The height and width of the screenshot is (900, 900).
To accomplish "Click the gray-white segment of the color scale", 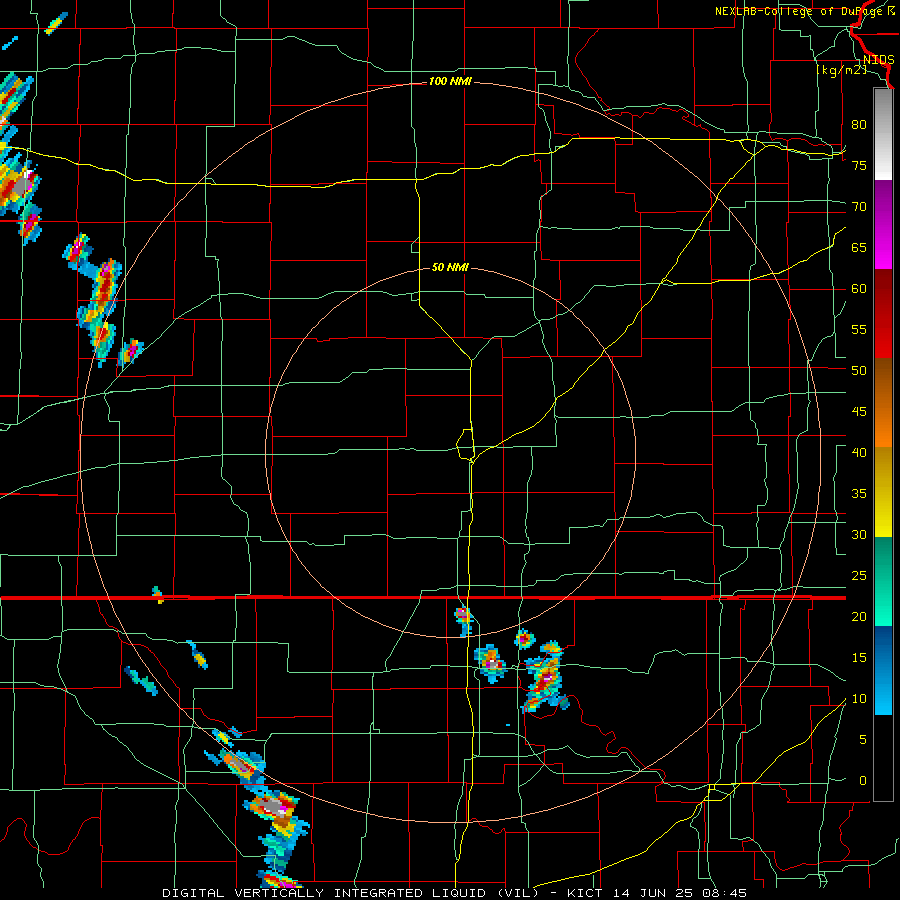I will pos(883,134).
